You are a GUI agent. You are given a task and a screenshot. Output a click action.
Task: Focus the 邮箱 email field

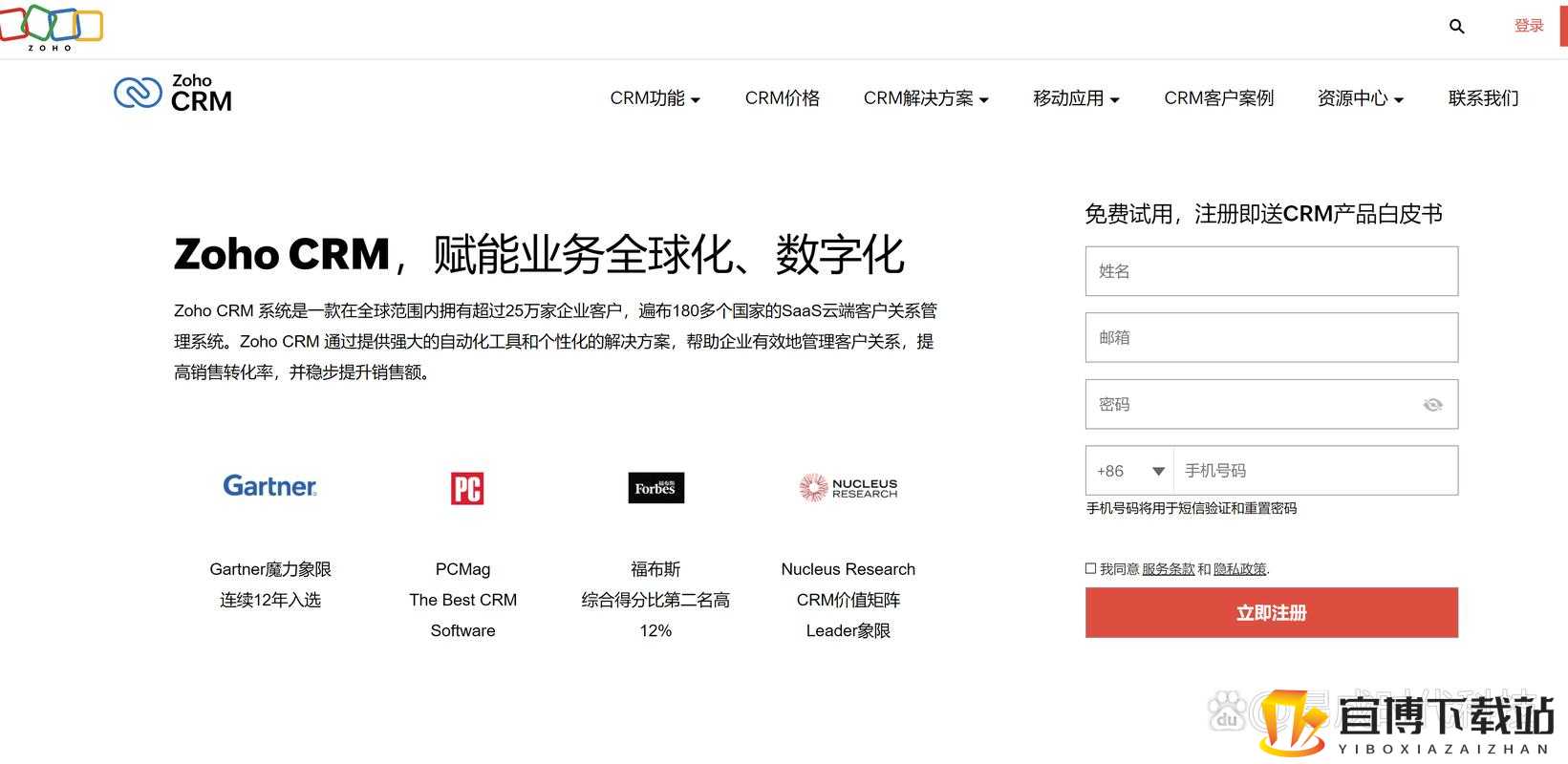coord(1272,337)
